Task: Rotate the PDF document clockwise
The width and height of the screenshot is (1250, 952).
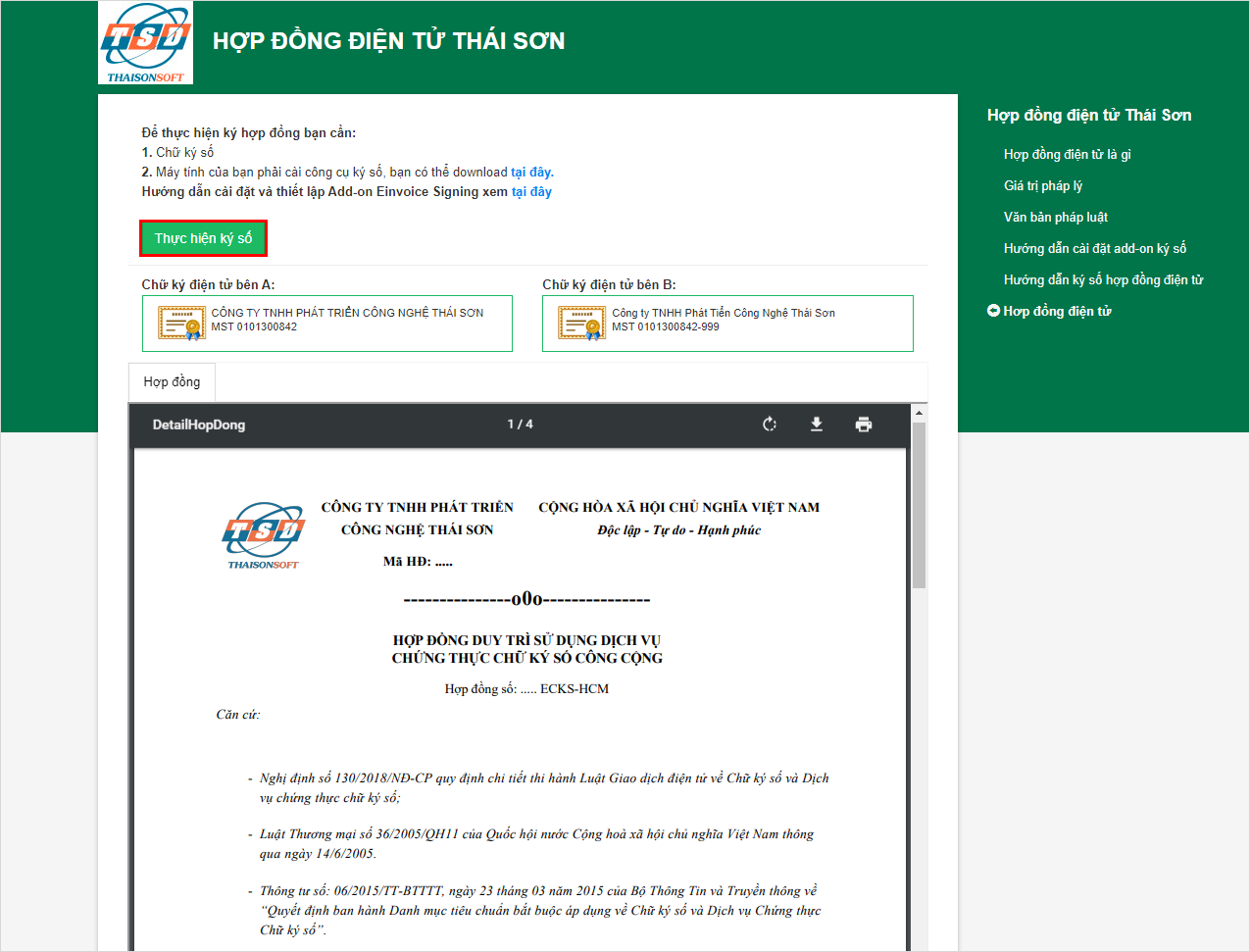Action: 770,425
